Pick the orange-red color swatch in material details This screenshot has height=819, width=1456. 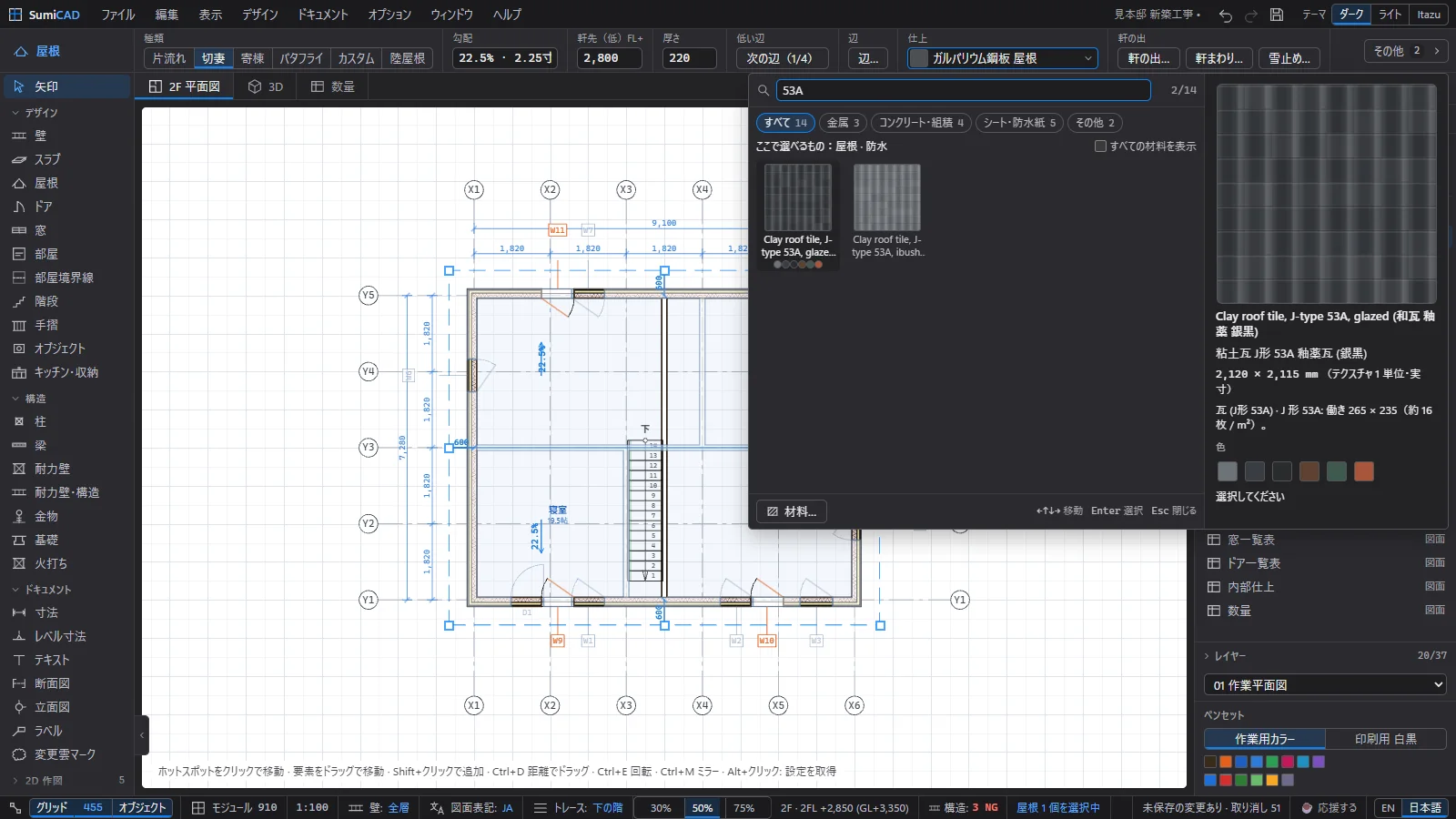pos(1364,471)
